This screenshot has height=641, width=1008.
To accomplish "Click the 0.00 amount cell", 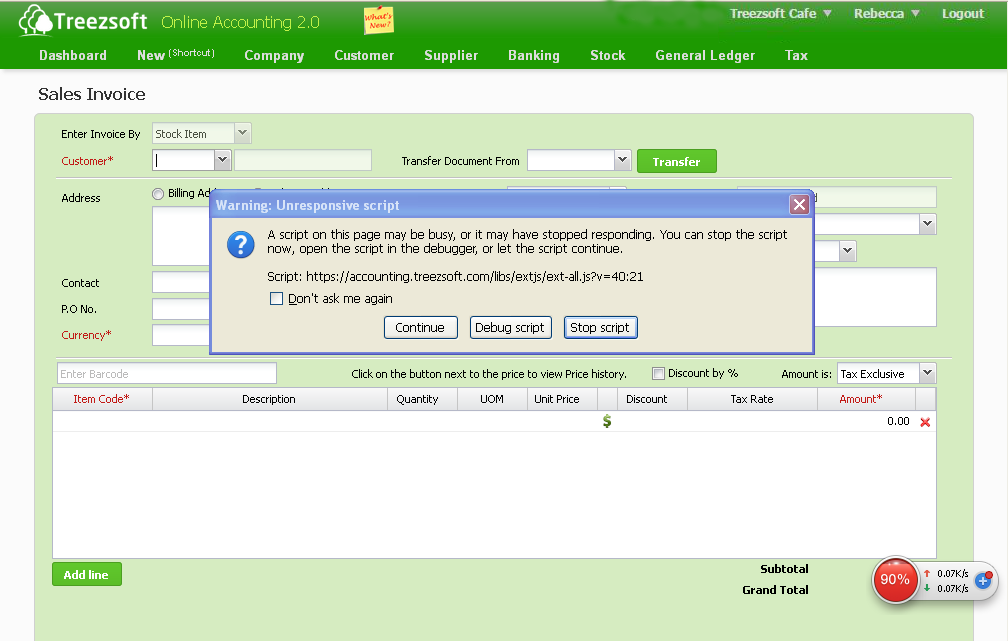I will point(866,421).
